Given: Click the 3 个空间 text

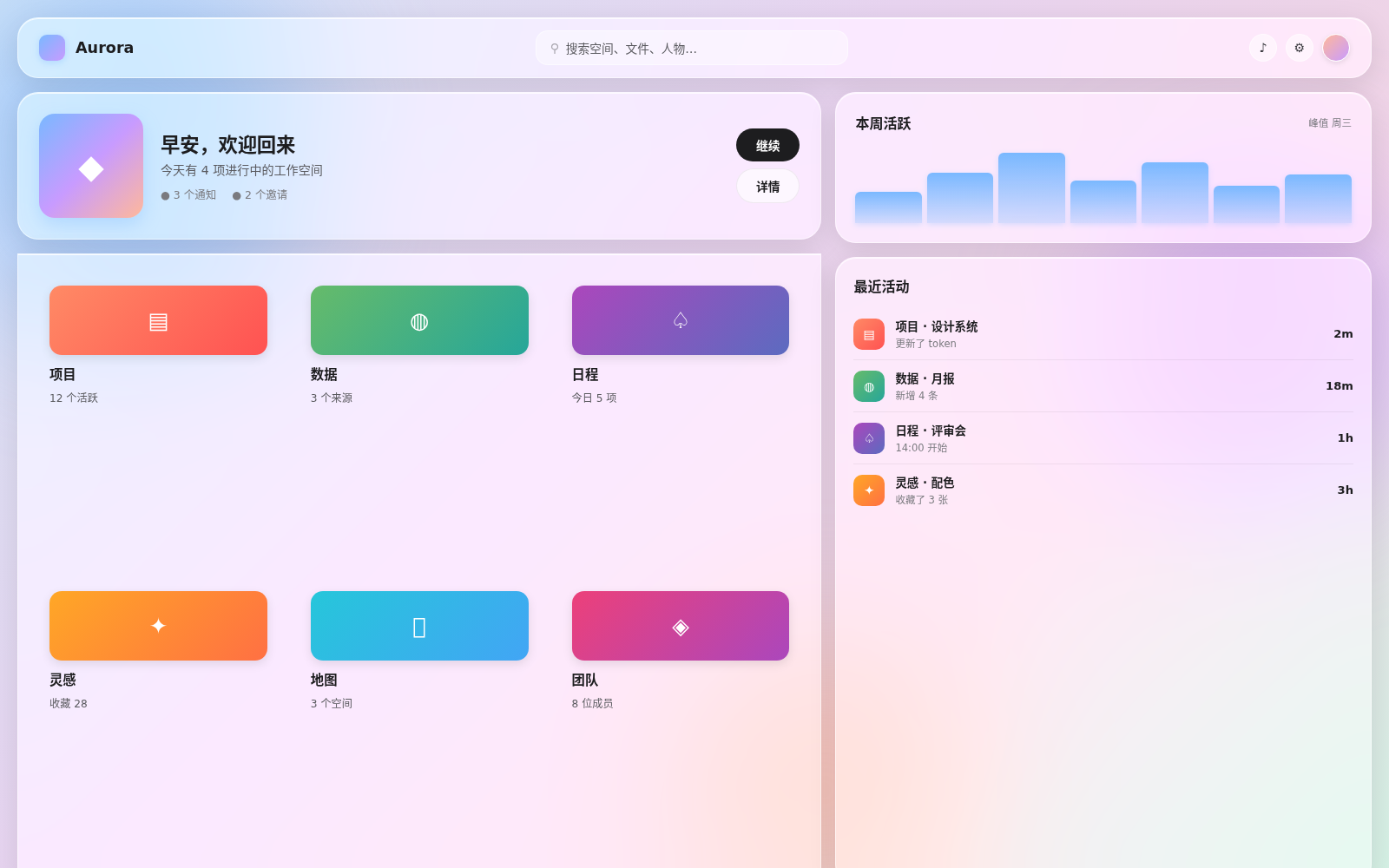Looking at the screenshot, I should [332, 704].
